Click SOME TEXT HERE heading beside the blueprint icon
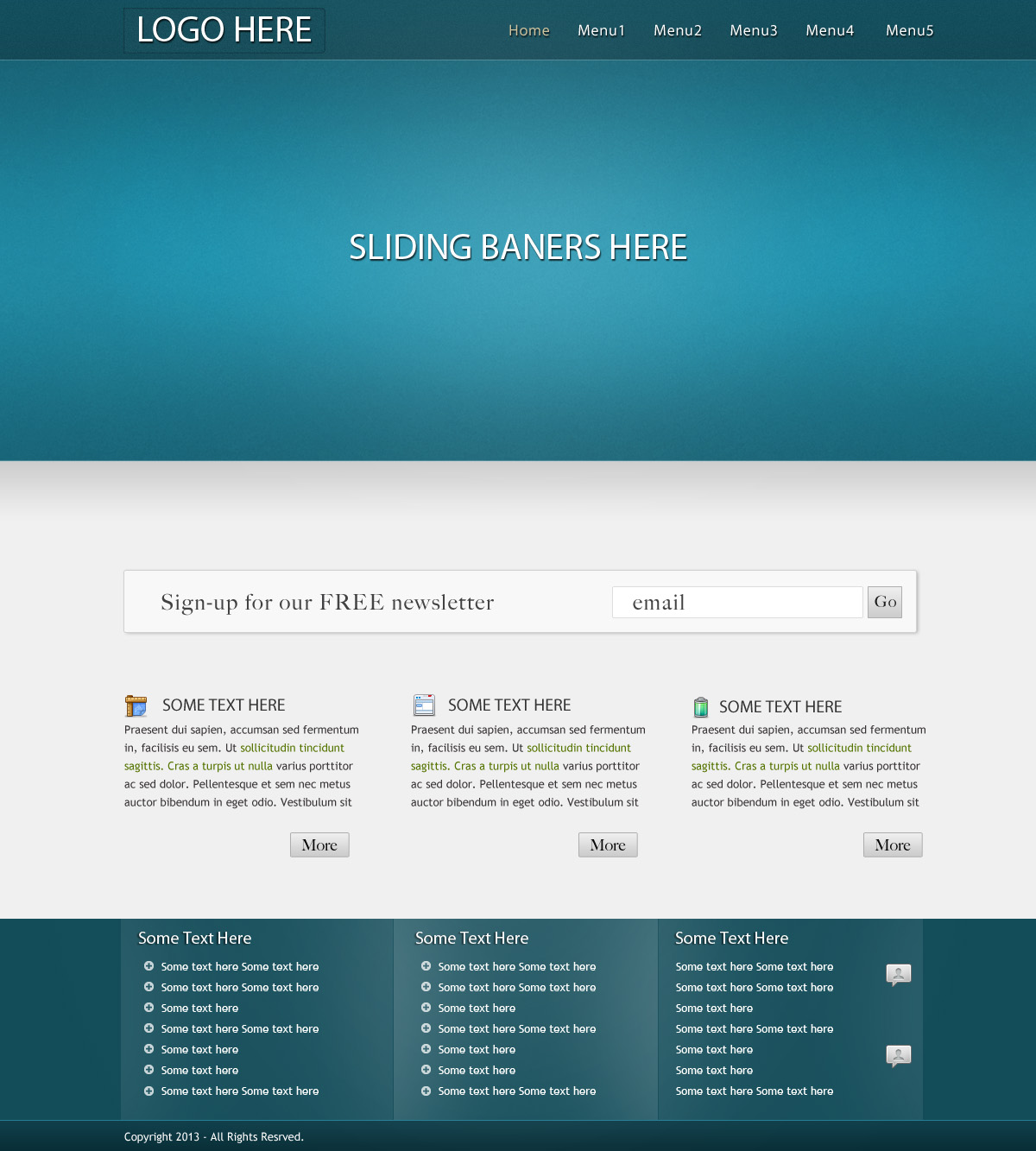1036x1151 pixels. 224,705
